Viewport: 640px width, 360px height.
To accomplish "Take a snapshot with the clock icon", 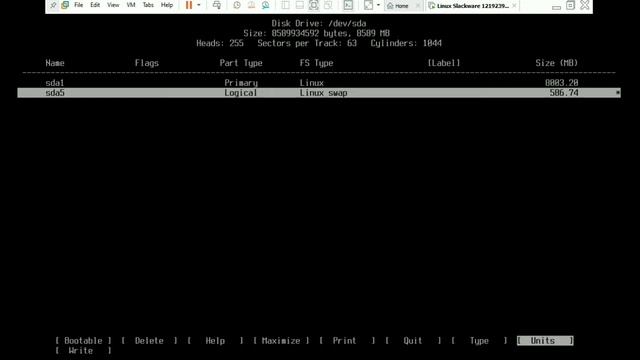I will pos(237,5).
